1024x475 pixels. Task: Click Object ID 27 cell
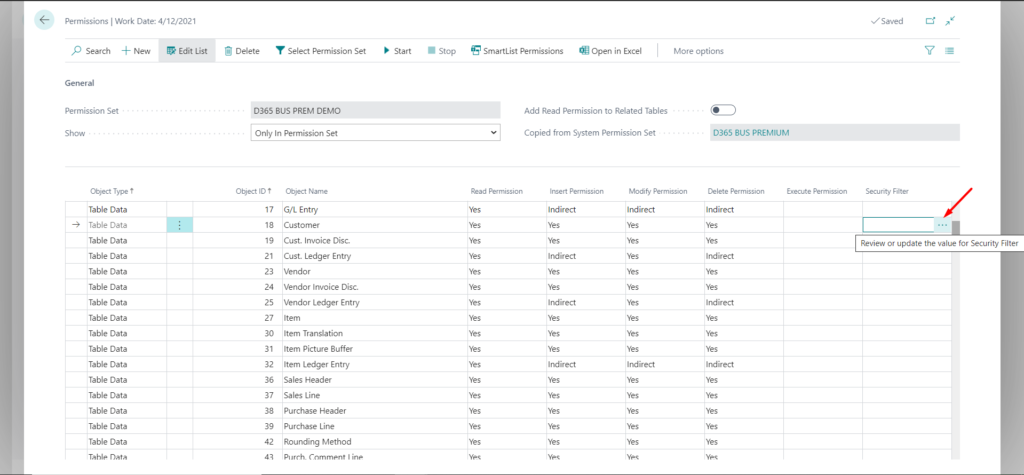[237, 318]
